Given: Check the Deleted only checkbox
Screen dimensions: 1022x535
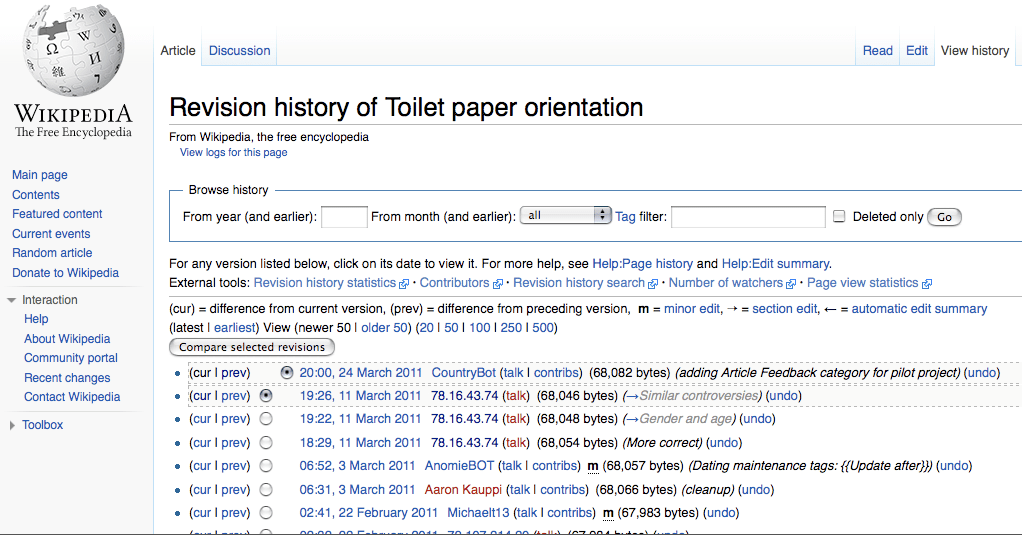Looking at the screenshot, I should coord(840,216).
